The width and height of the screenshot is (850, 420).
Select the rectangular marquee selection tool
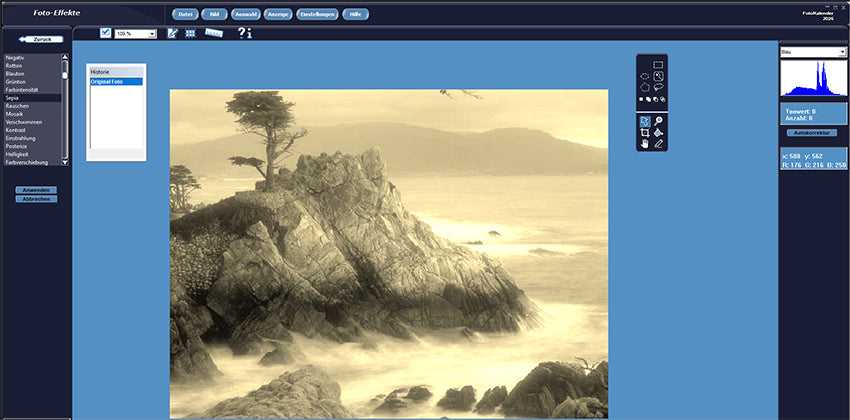658,64
